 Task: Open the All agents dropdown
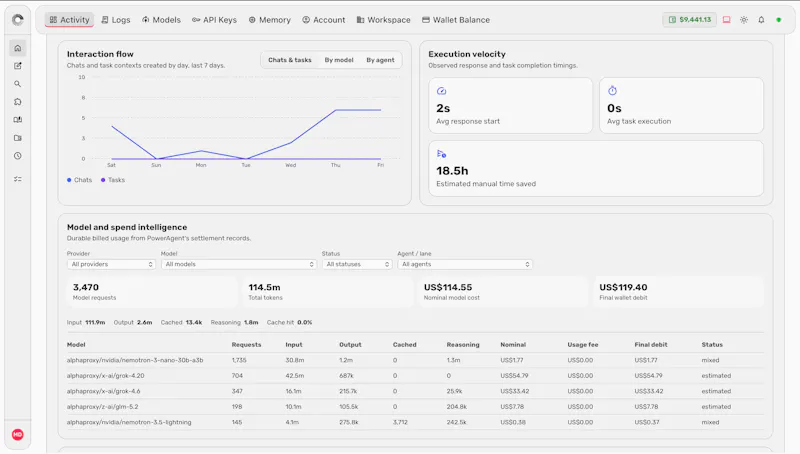(x=465, y=264)
